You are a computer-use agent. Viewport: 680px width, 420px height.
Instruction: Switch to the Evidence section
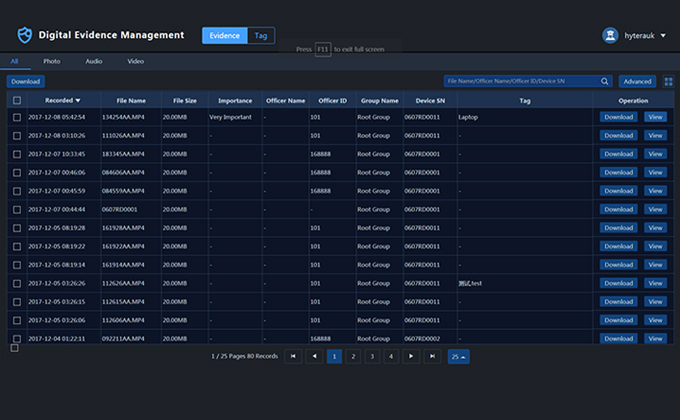(x=225, y=36)
